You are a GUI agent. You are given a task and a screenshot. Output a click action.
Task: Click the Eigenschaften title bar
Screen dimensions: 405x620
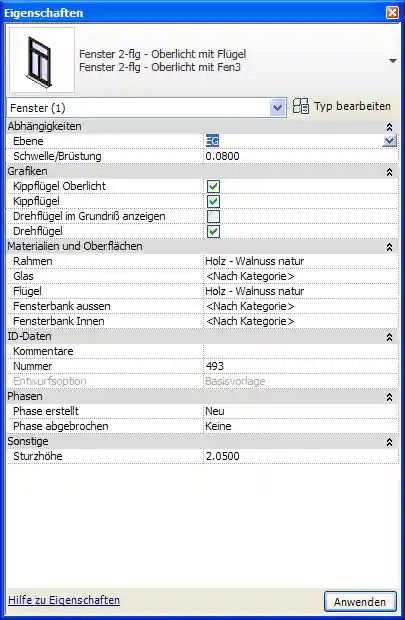[194, 13]
